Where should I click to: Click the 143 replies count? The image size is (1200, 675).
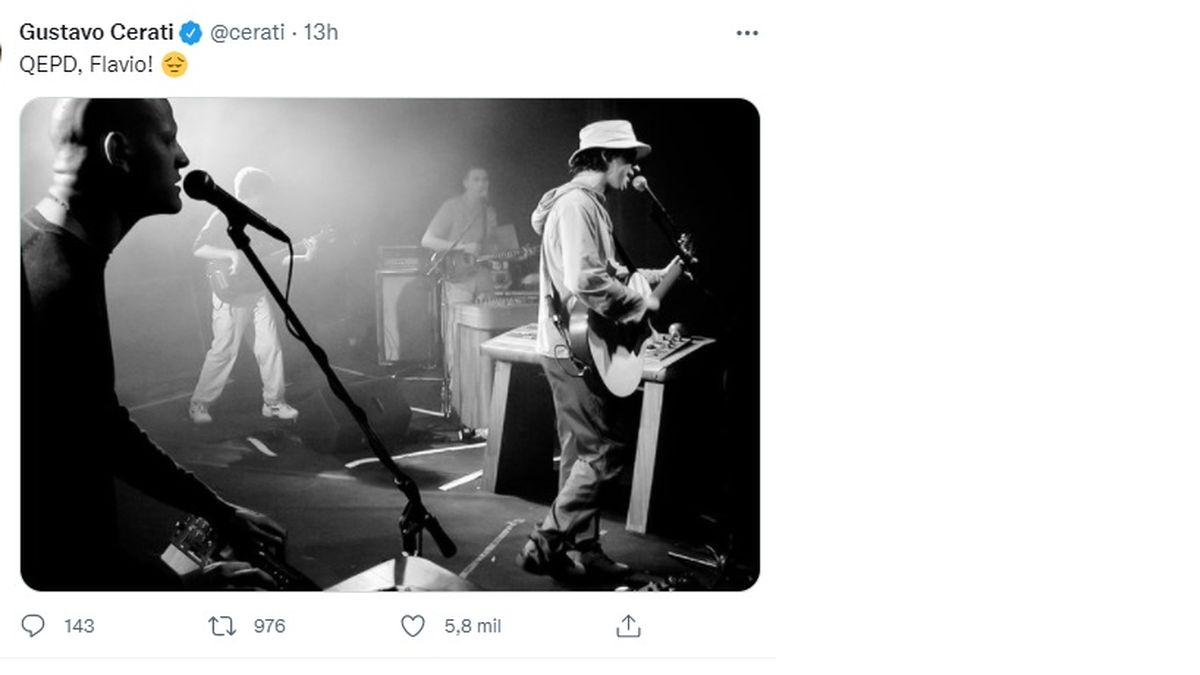(79, 626)
